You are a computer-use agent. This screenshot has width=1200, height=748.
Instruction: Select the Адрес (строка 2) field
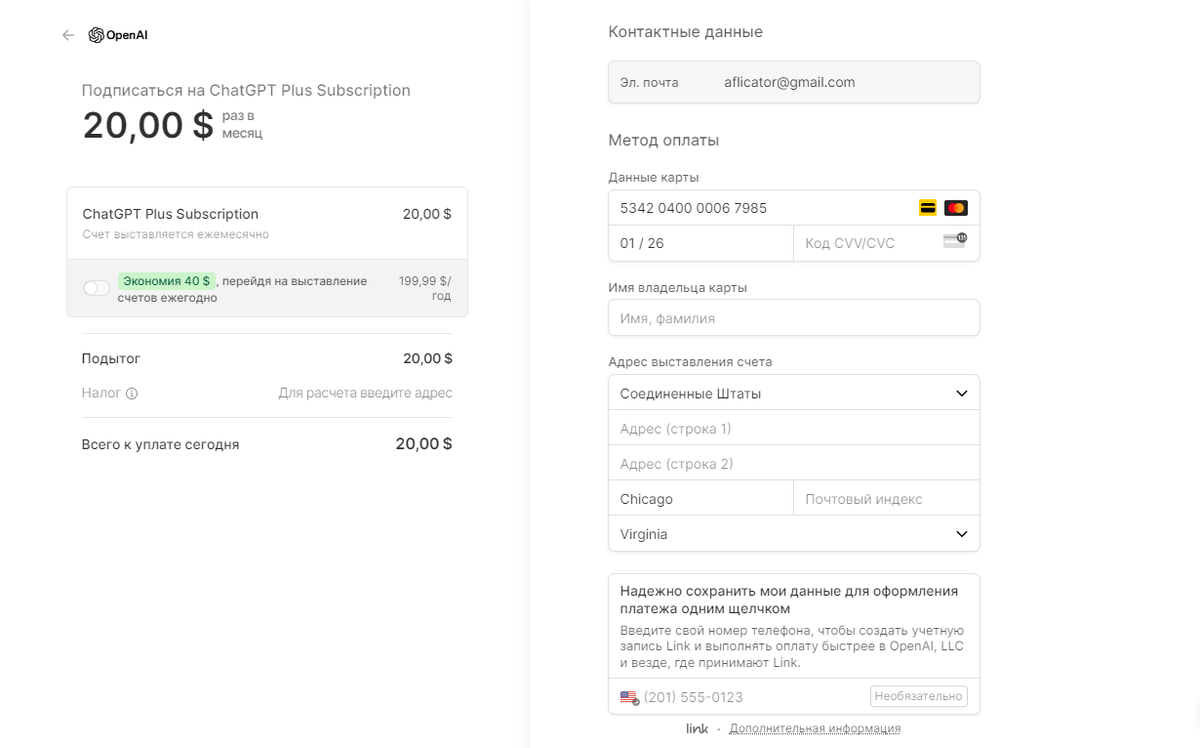[x=794, y=464]
